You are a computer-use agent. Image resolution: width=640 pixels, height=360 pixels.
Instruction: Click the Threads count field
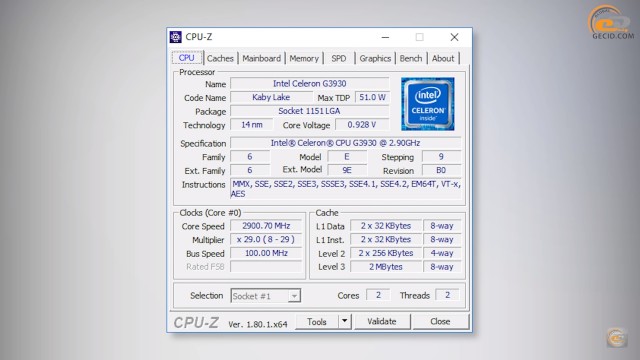(x=447, y=295)
